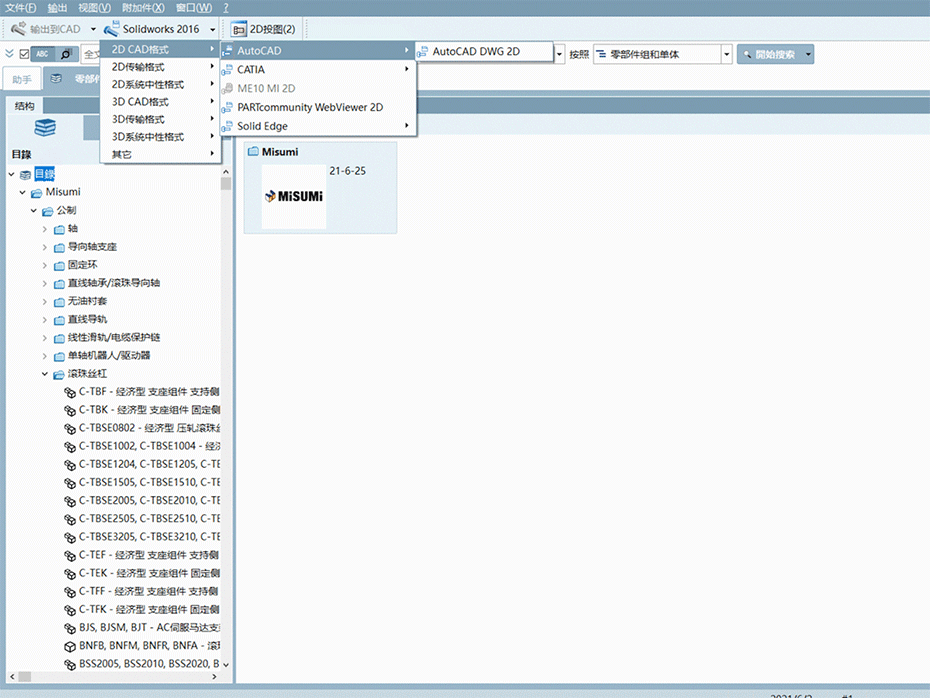Open the AutoCAD submenu entry
Viewport: 930px width, 698px height.
pyautogui.click(x=318, y=51)
